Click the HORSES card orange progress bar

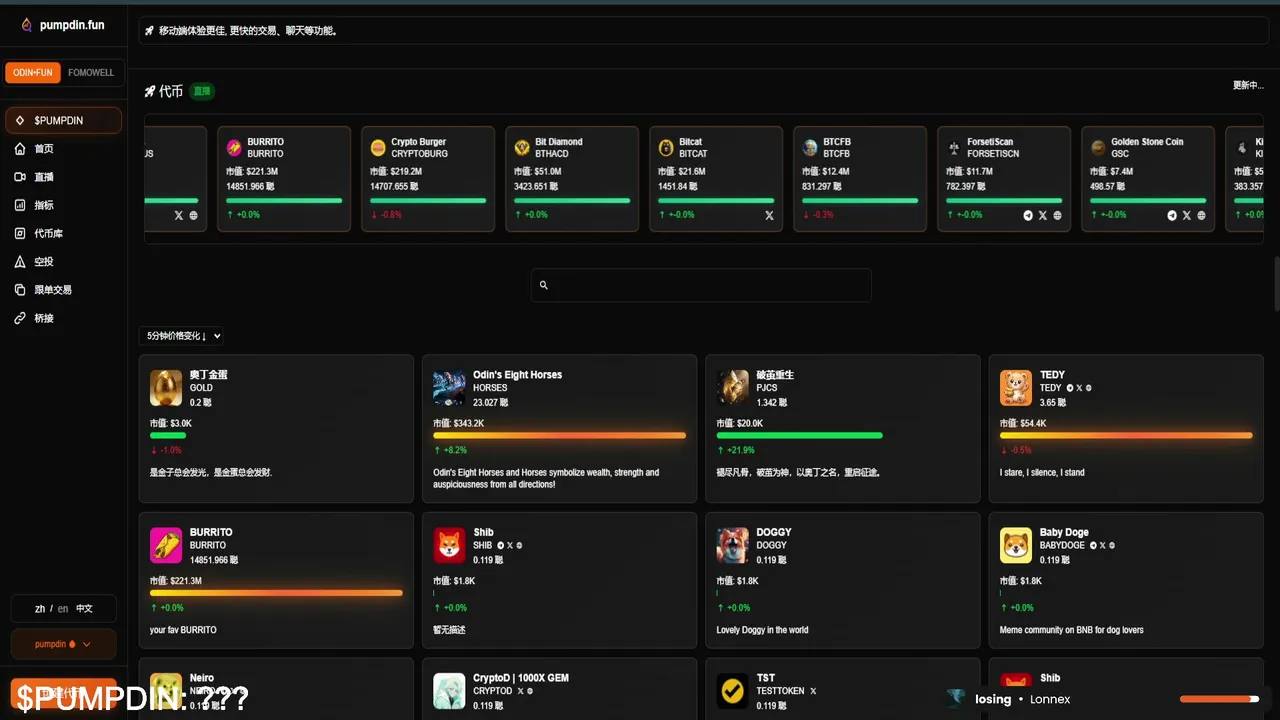[559, 435]
